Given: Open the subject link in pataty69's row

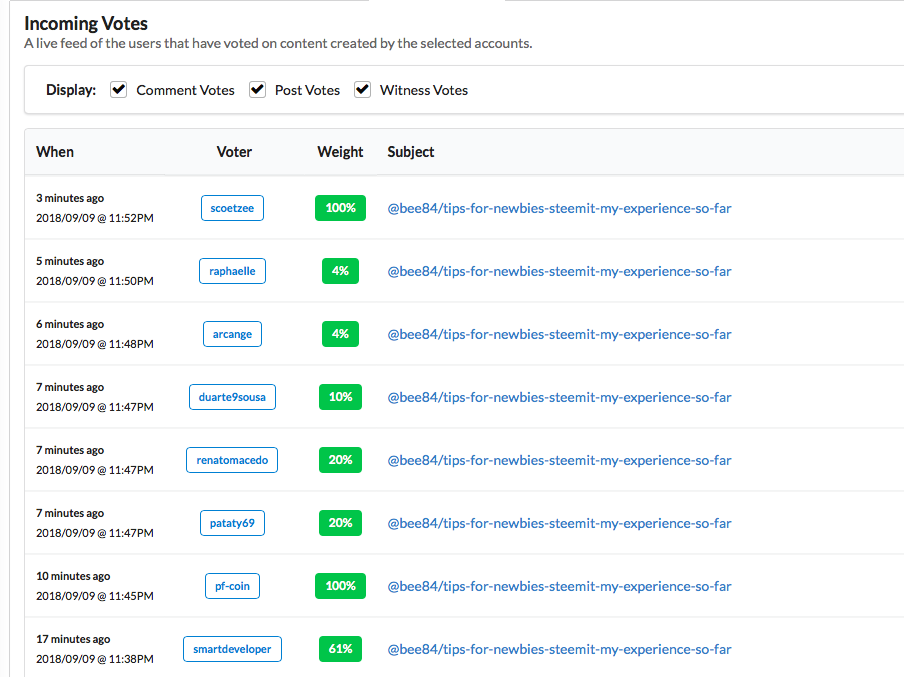Looking at the screenshot, I should pos(559,523).
